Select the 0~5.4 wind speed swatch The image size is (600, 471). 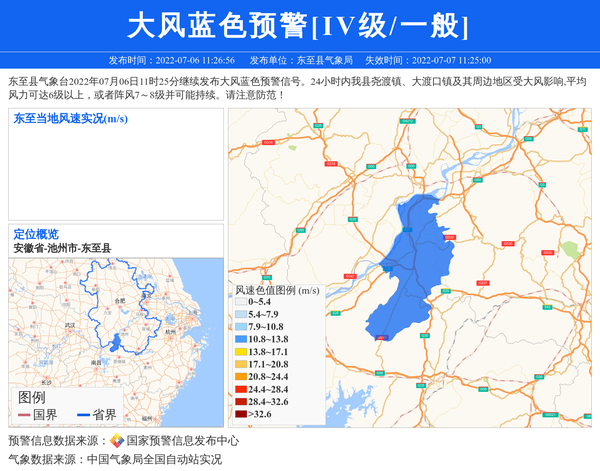click(x=240, y=301)
